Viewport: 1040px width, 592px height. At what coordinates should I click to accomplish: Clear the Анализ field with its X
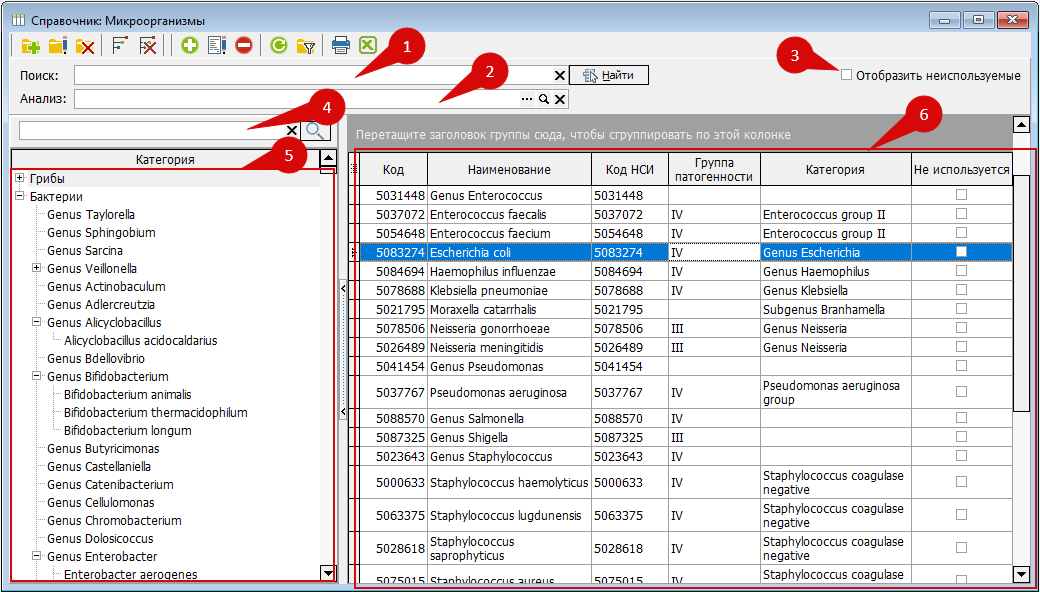[559, 99]
